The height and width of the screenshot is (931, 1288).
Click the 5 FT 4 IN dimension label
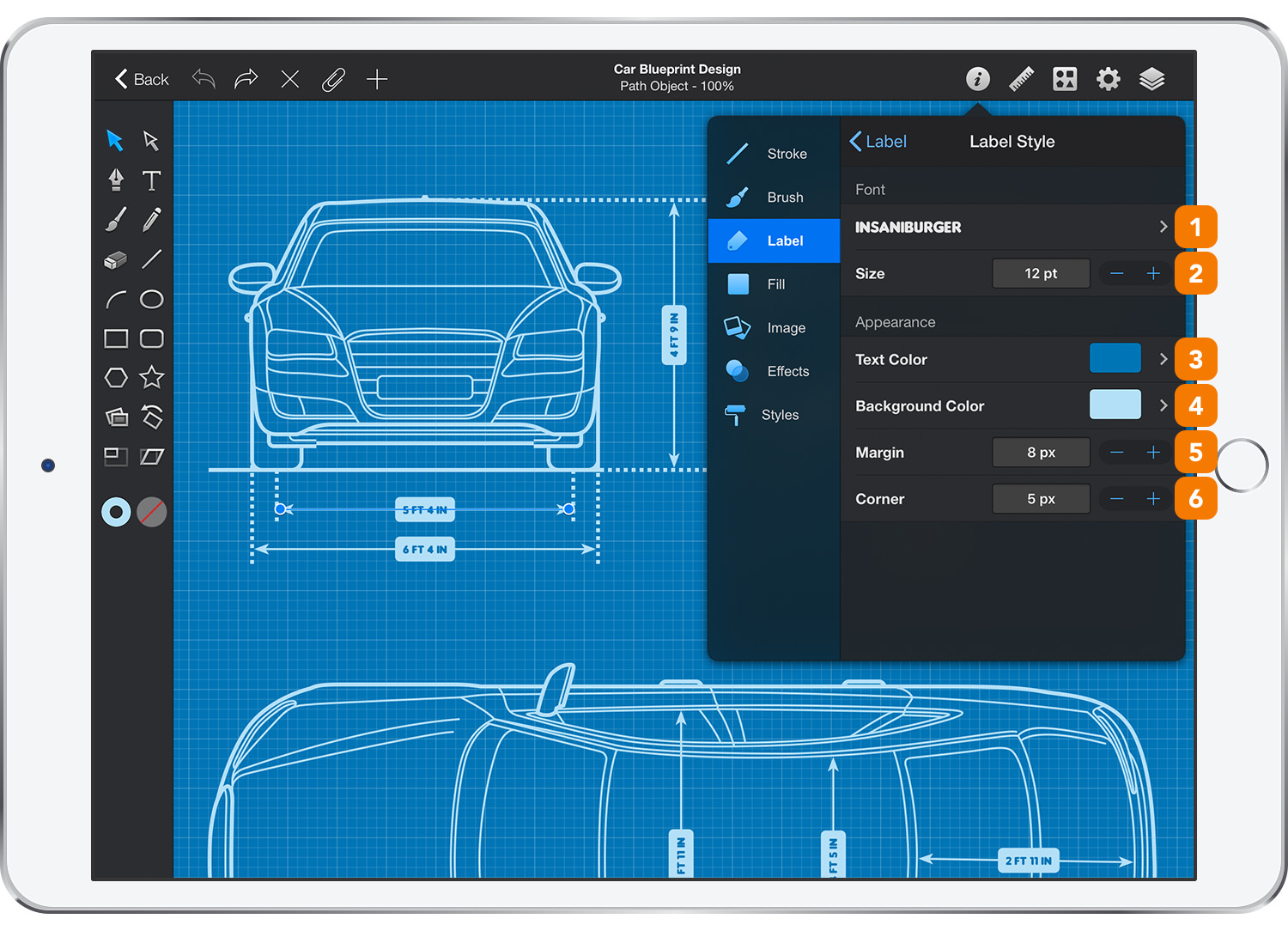click(x=425, y=509)
